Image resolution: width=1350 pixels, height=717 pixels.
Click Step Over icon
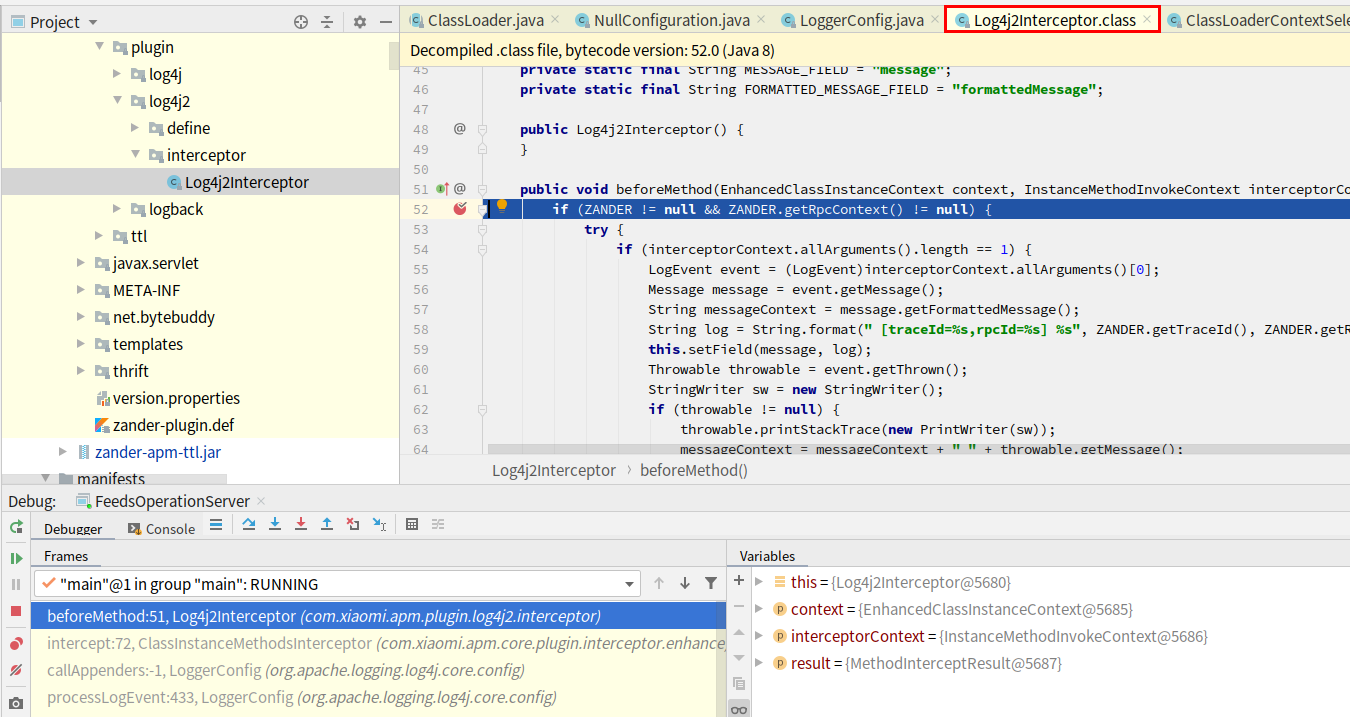(x=249, y=524)
